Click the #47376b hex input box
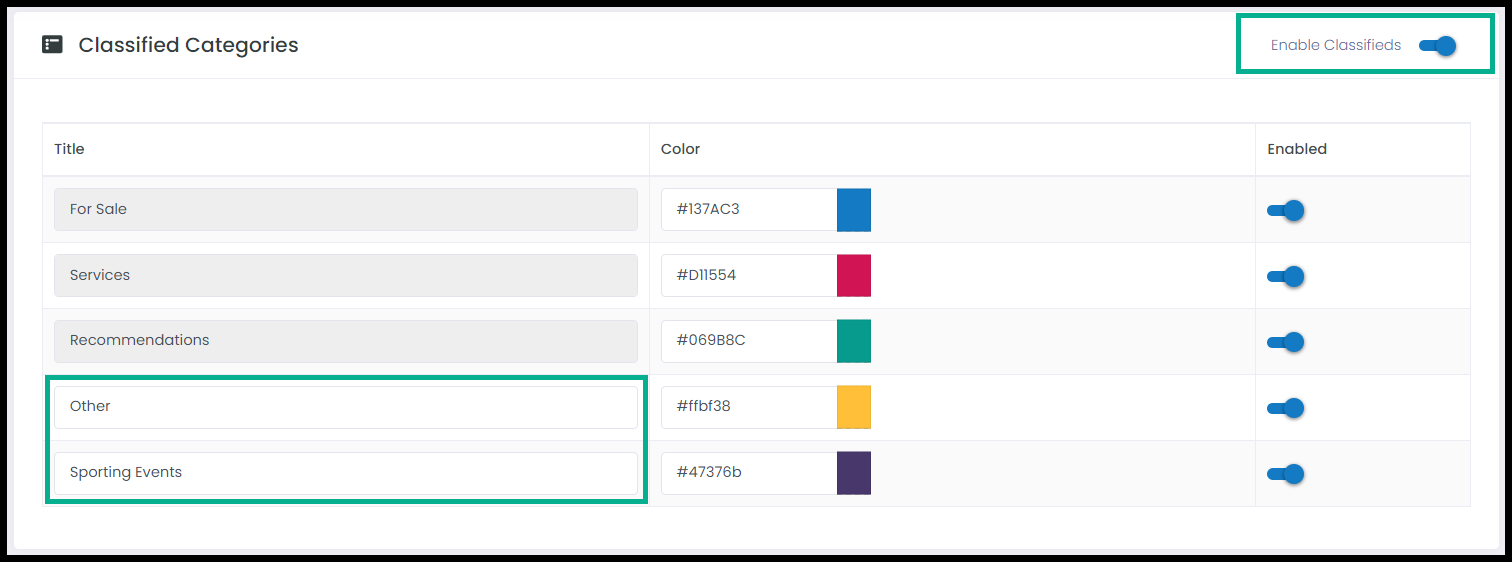Screen dimensions: 1512x562 click(x=749, y=473)
